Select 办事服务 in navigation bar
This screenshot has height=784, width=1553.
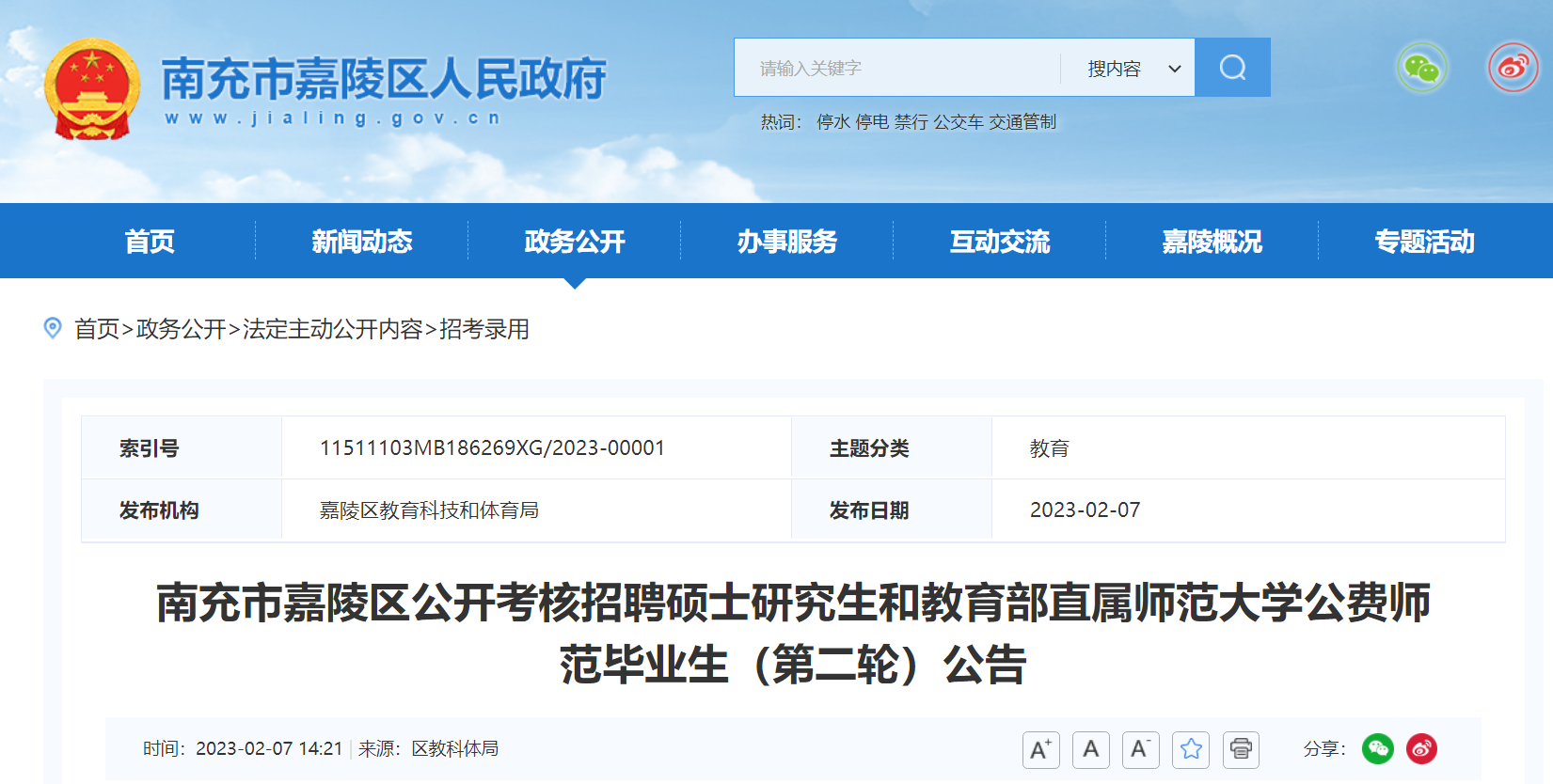786,242
